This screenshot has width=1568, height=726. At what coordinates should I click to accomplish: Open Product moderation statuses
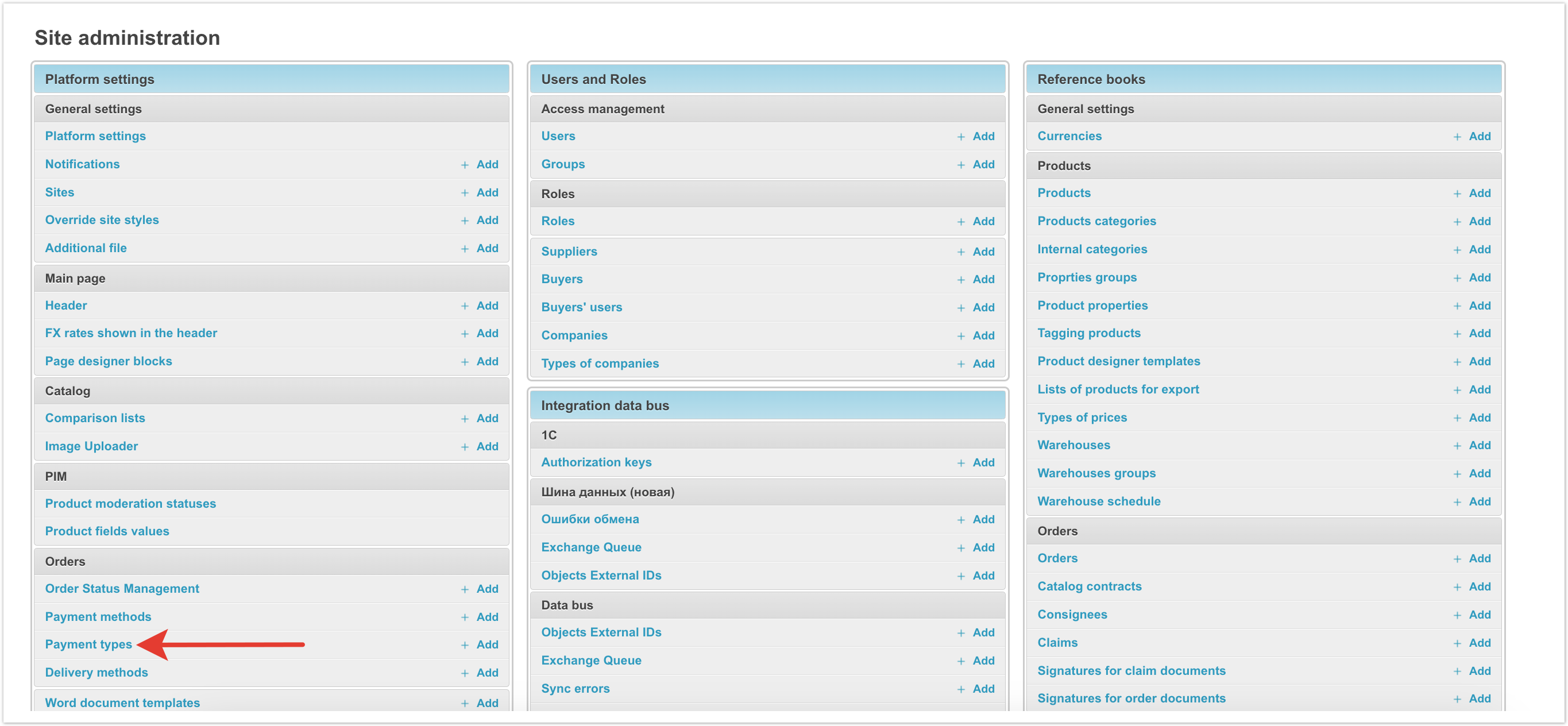130,504
